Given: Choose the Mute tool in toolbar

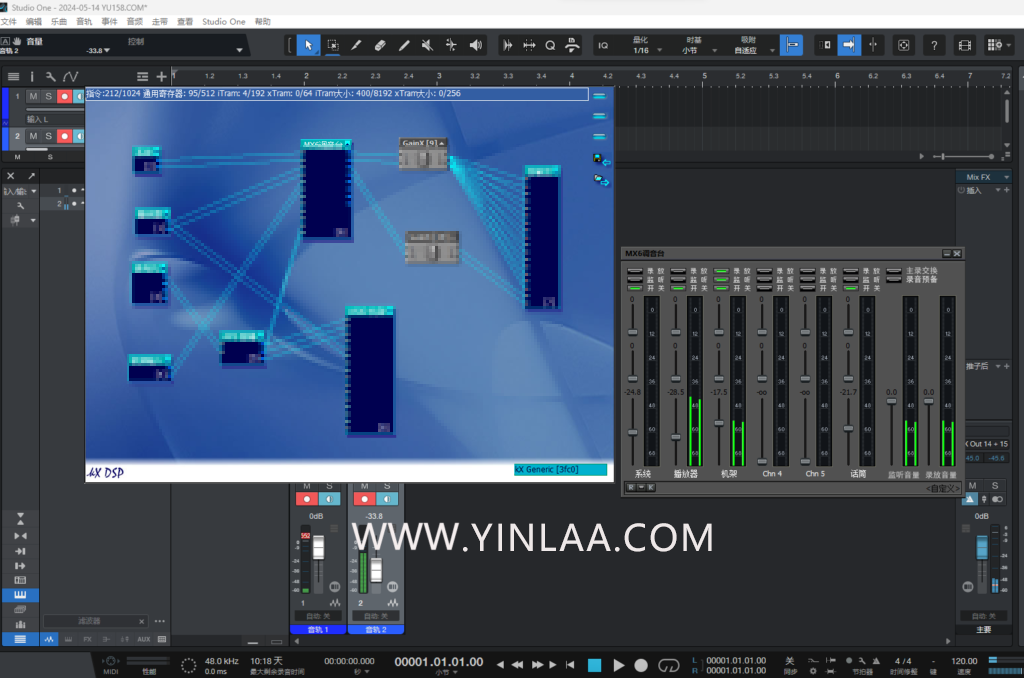Looking at the screenshot, I should [x=428, y=45].
